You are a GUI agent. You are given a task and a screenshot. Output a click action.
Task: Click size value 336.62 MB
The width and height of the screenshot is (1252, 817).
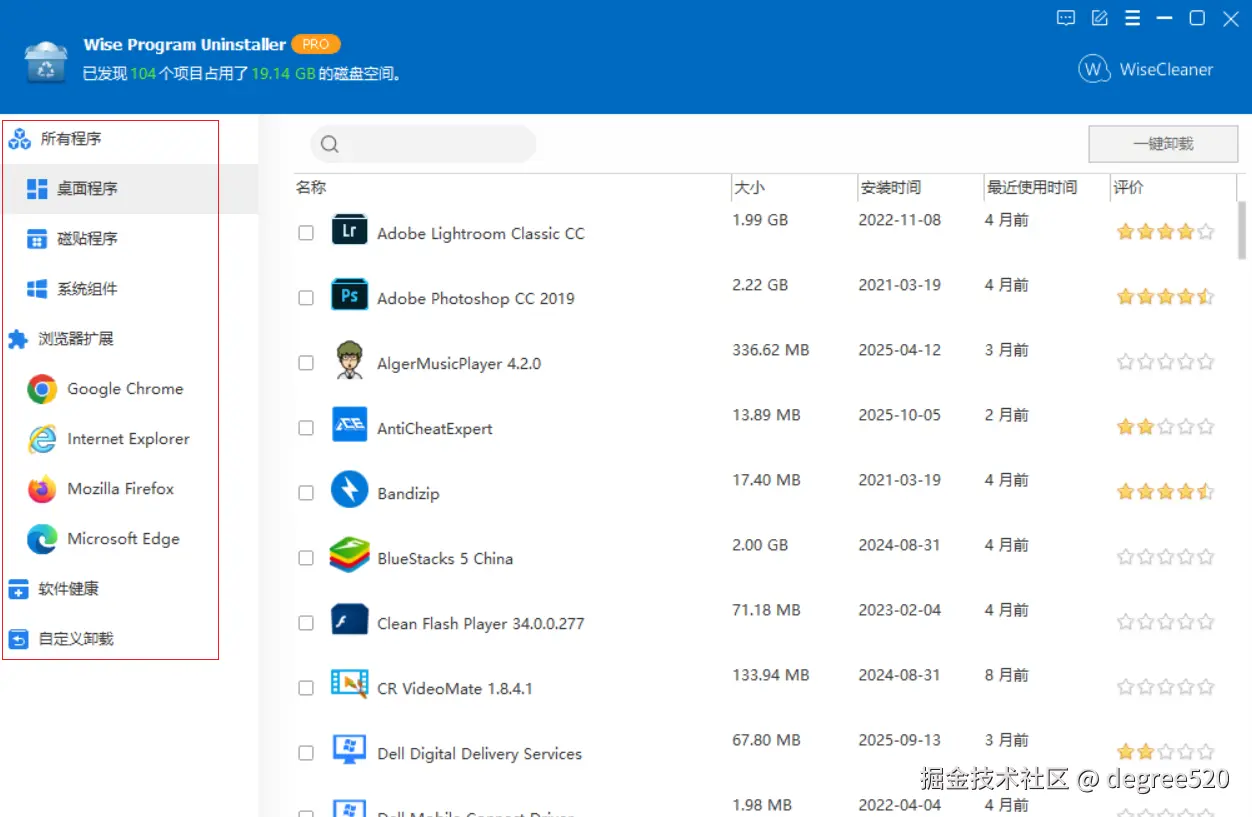point(770,350)
